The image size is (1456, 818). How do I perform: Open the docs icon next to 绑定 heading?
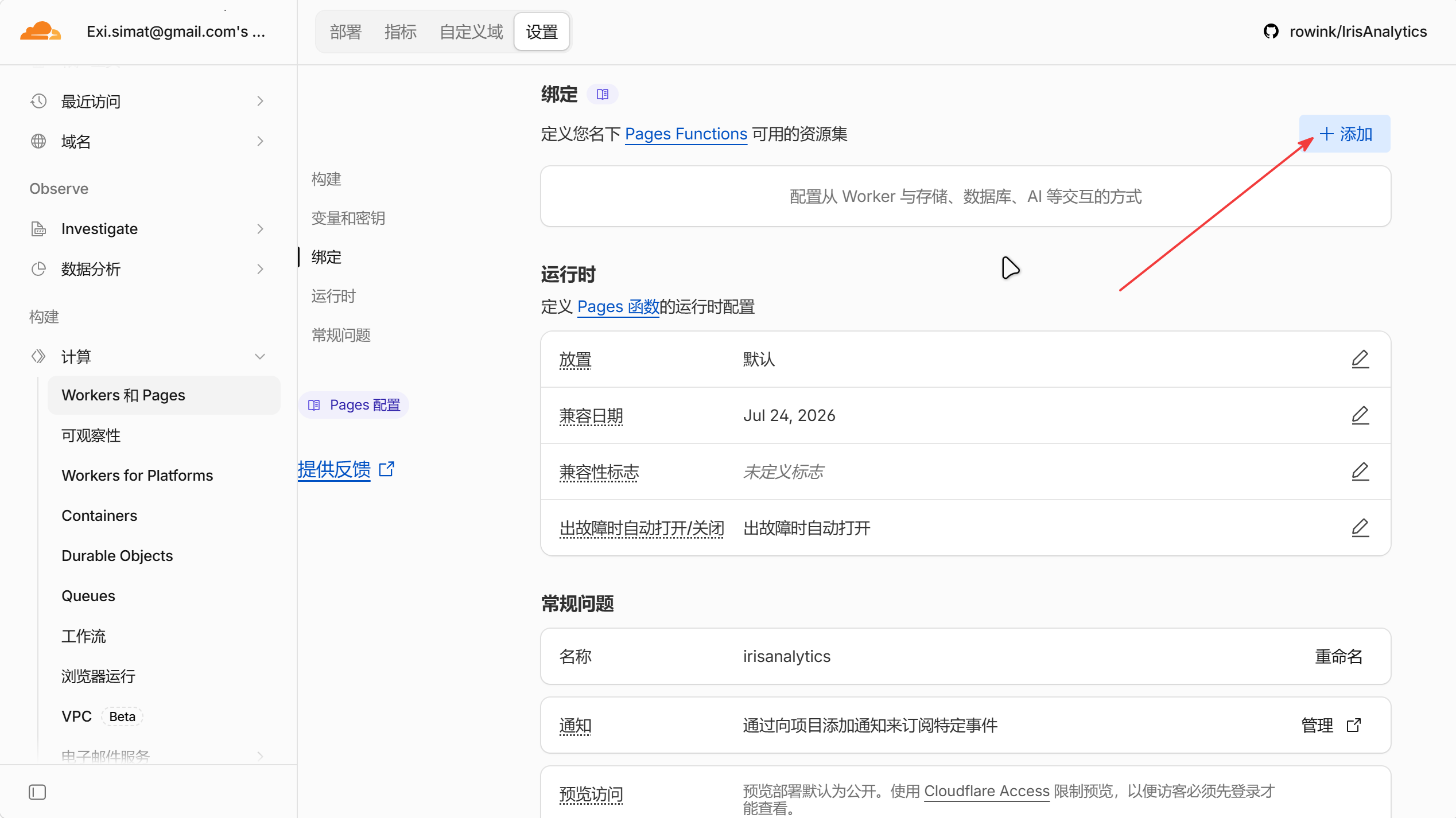(602, 94)
